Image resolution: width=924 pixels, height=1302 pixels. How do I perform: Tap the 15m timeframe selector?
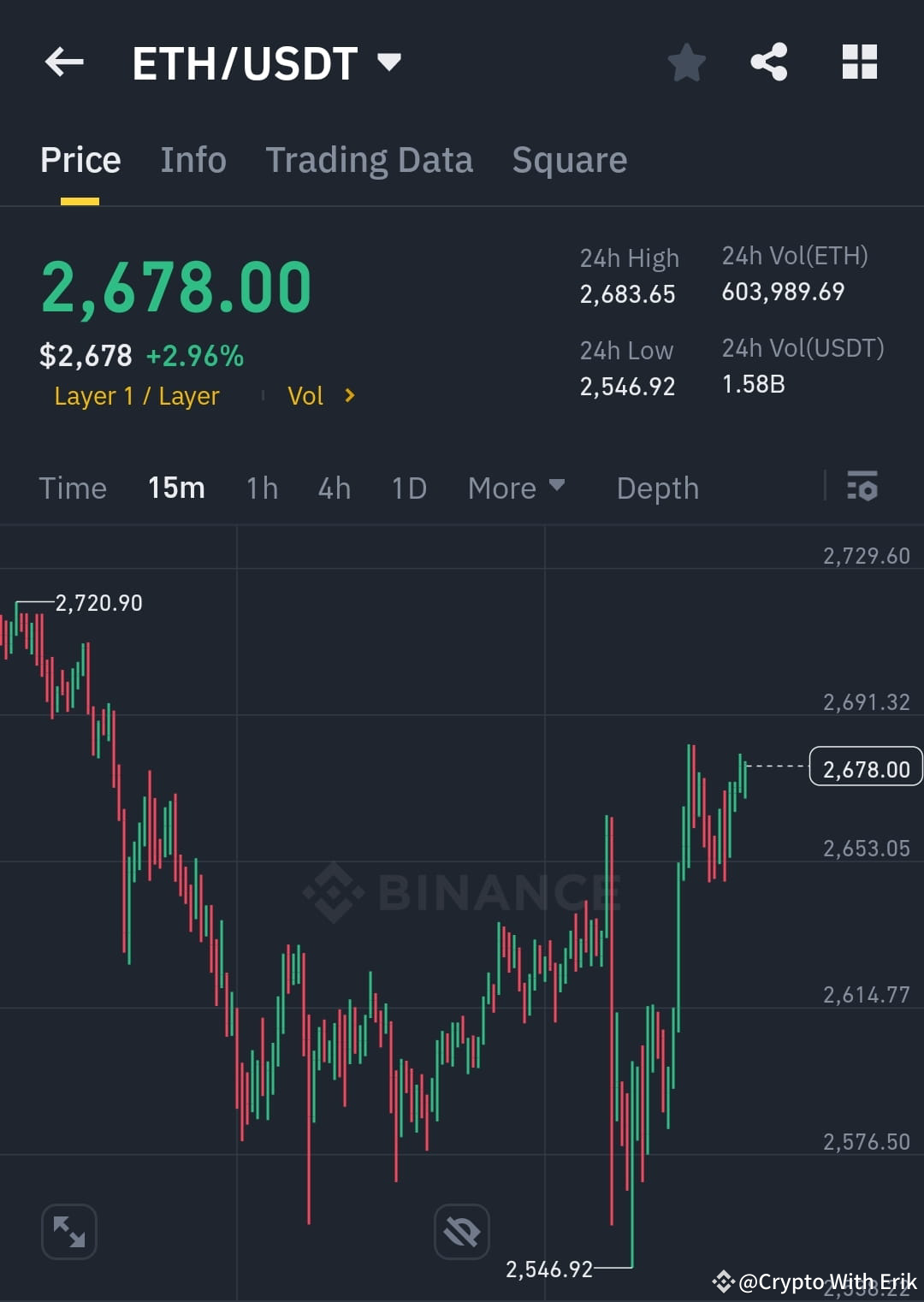[x=176, y=488]
